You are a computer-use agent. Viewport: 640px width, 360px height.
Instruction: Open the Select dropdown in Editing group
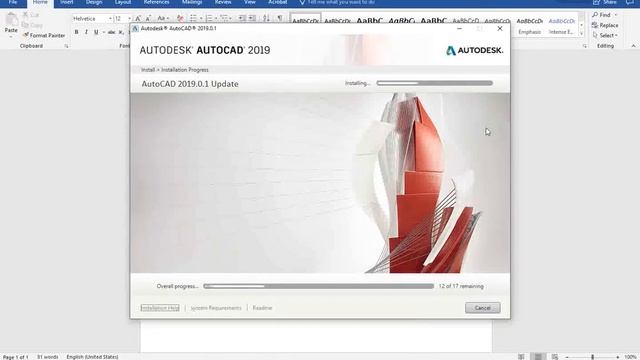[606, 35]
